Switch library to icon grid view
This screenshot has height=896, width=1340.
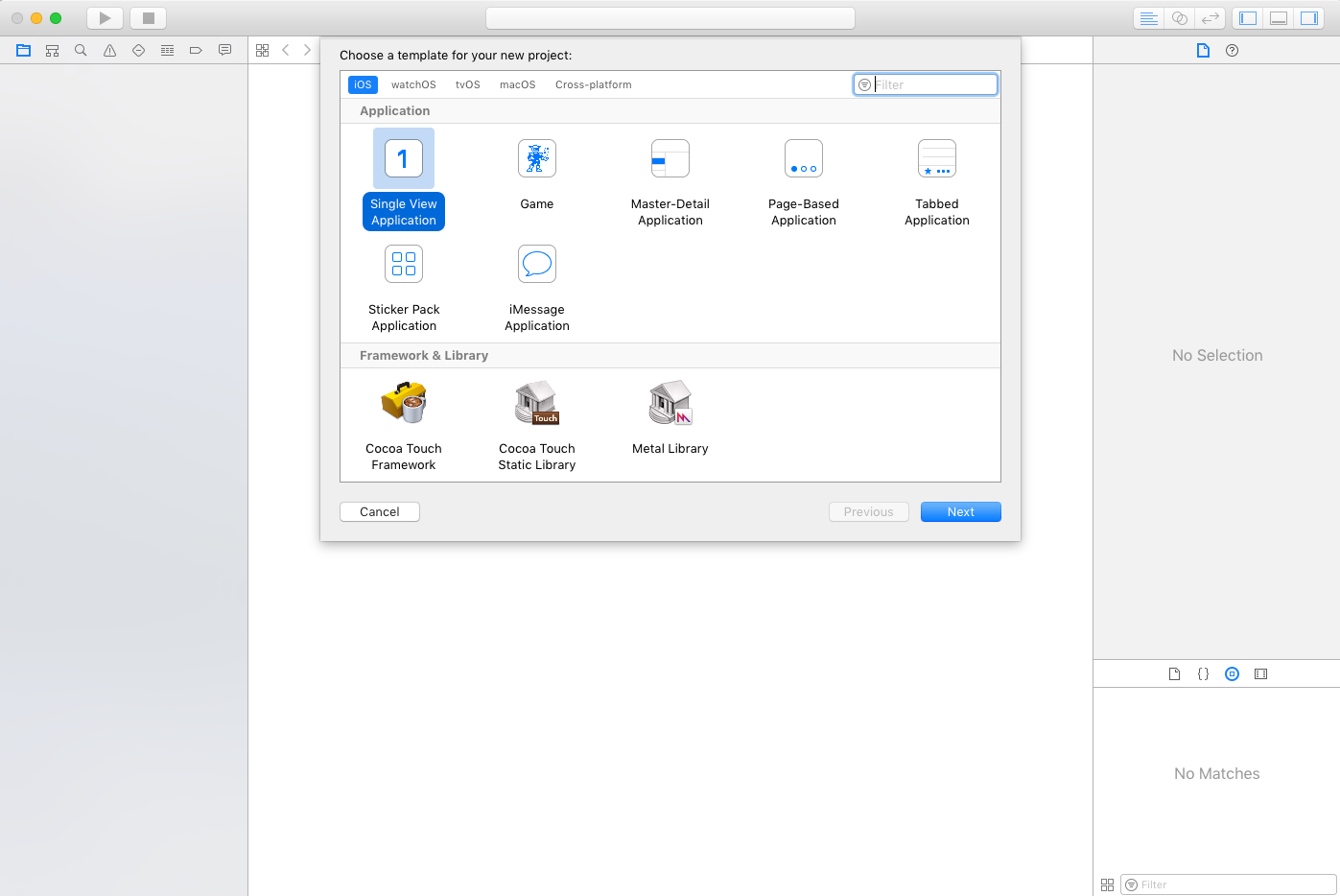pos(1108,884)
